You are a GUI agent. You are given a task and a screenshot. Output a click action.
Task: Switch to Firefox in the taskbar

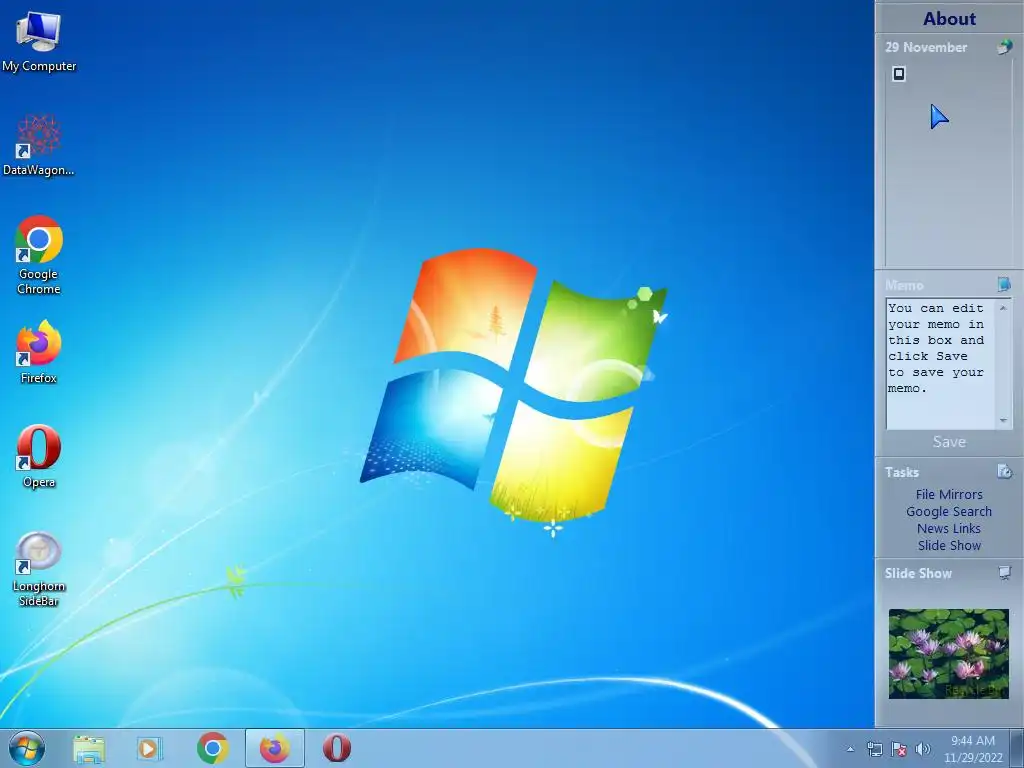(275, 748)
